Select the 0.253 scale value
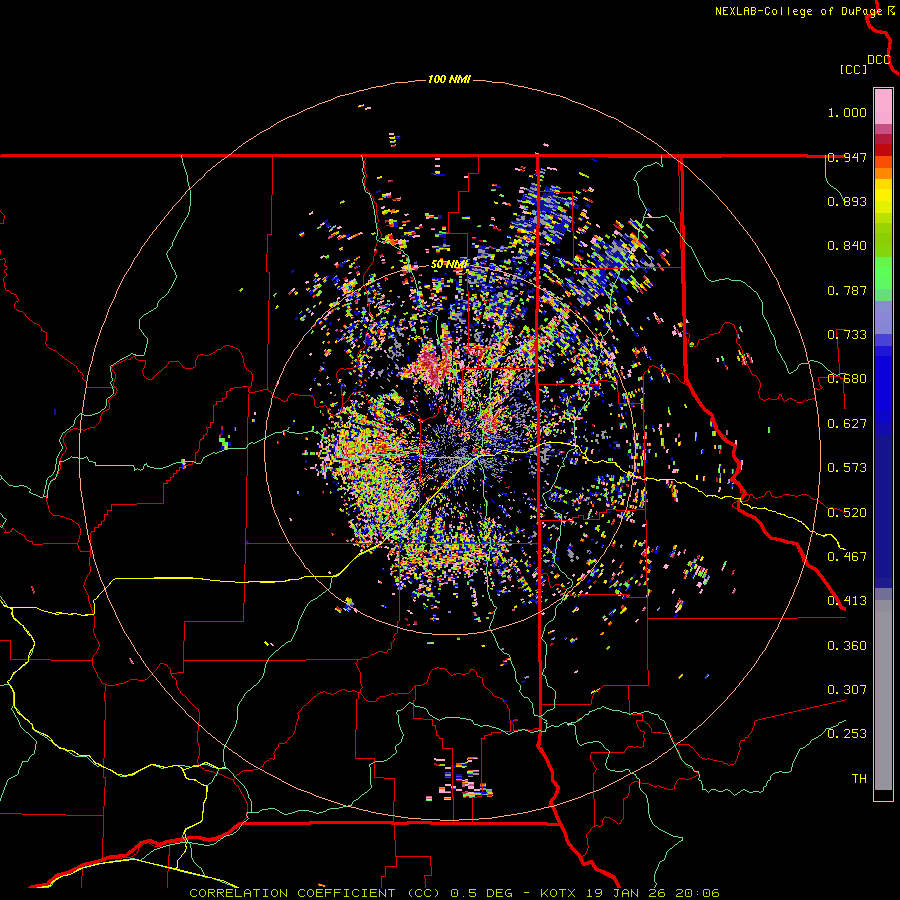The height and width of the screenshot is (900, 900). 847,734
